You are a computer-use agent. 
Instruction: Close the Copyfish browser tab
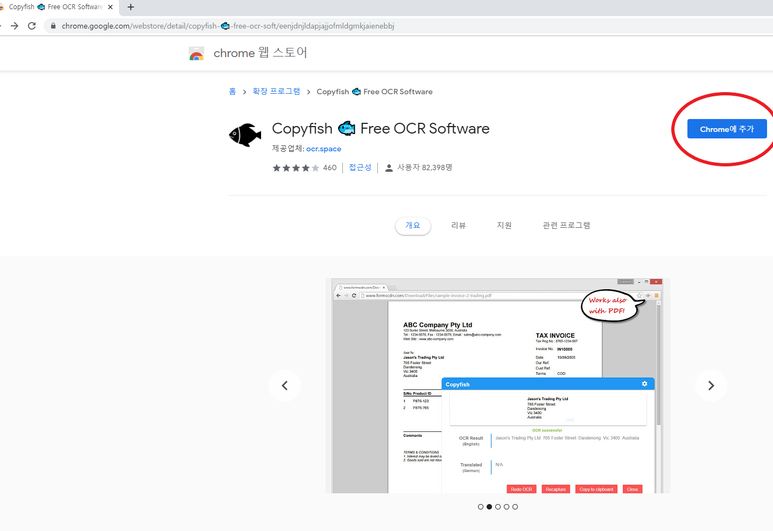pyautogui.click(x=110, y=7)
